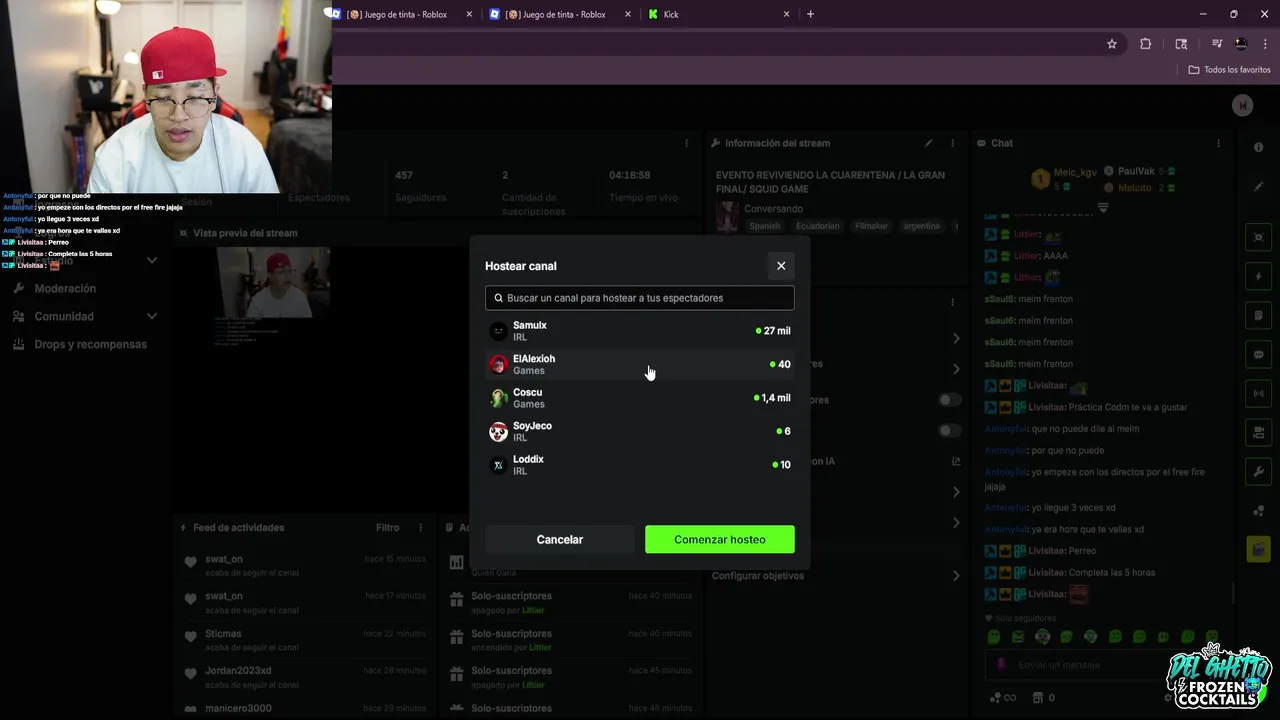Toggle wrench stream info icon in sidebar
The width and height of the screenshot is (1280, 720).
point(1258,471)
